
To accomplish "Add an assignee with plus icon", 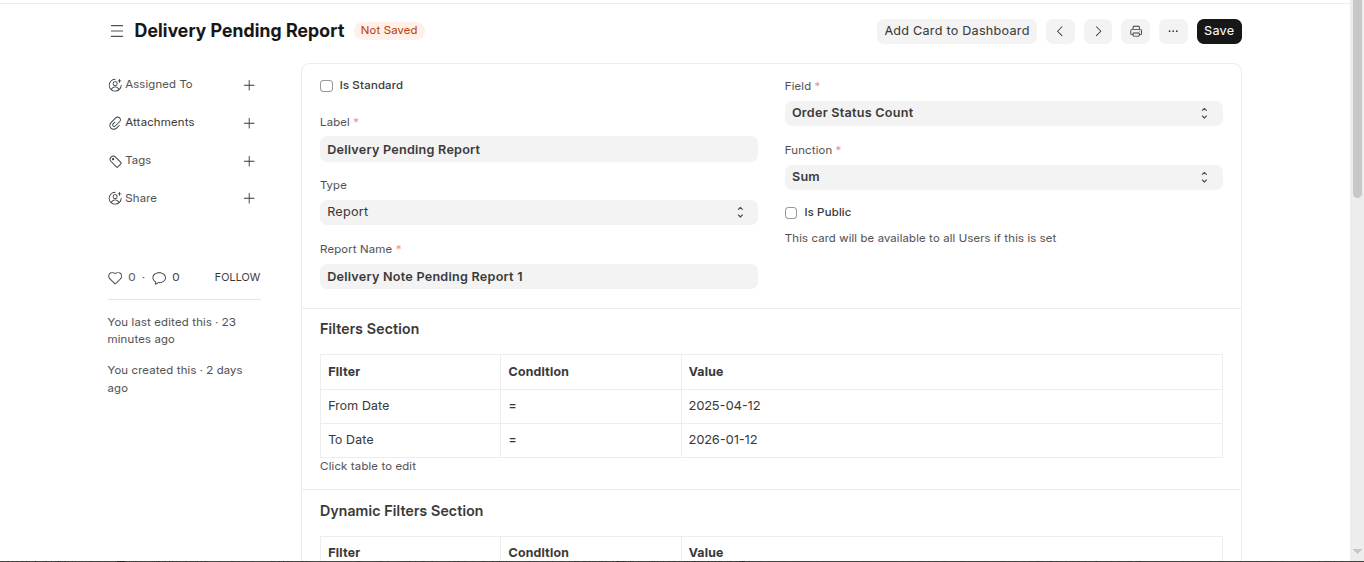I will (249, 85).
